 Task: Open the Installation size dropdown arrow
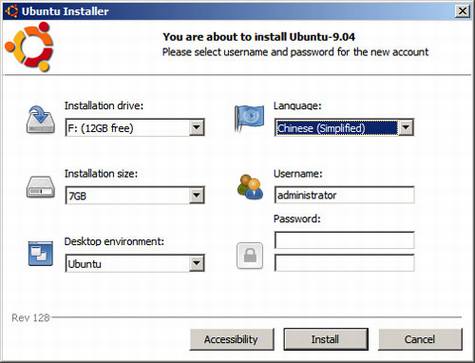click(x=197, y=196)
